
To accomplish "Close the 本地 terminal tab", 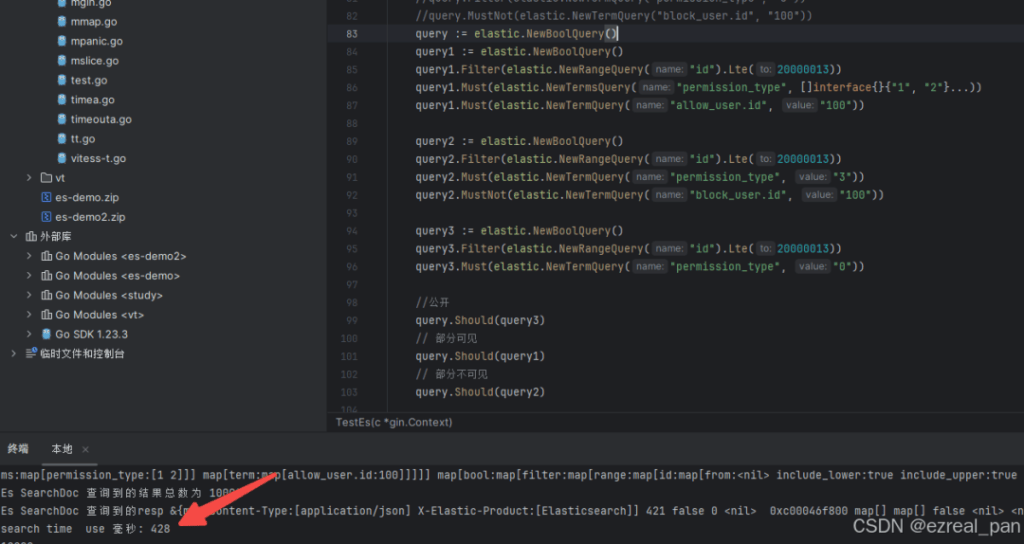I will (x=86, y=450).
